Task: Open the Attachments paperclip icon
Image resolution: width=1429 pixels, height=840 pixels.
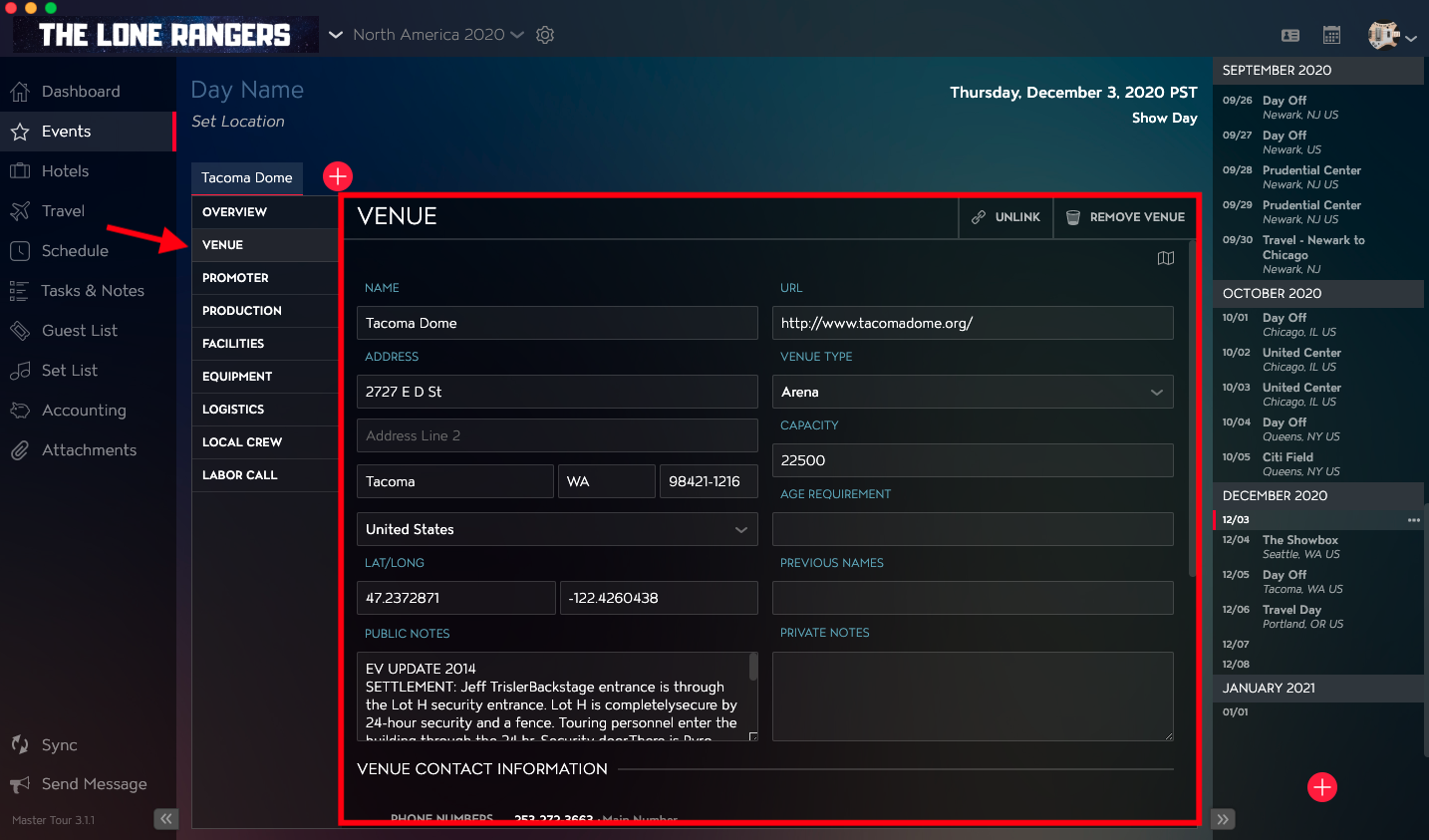Action: pyautogui.click(x=20, y=450)
